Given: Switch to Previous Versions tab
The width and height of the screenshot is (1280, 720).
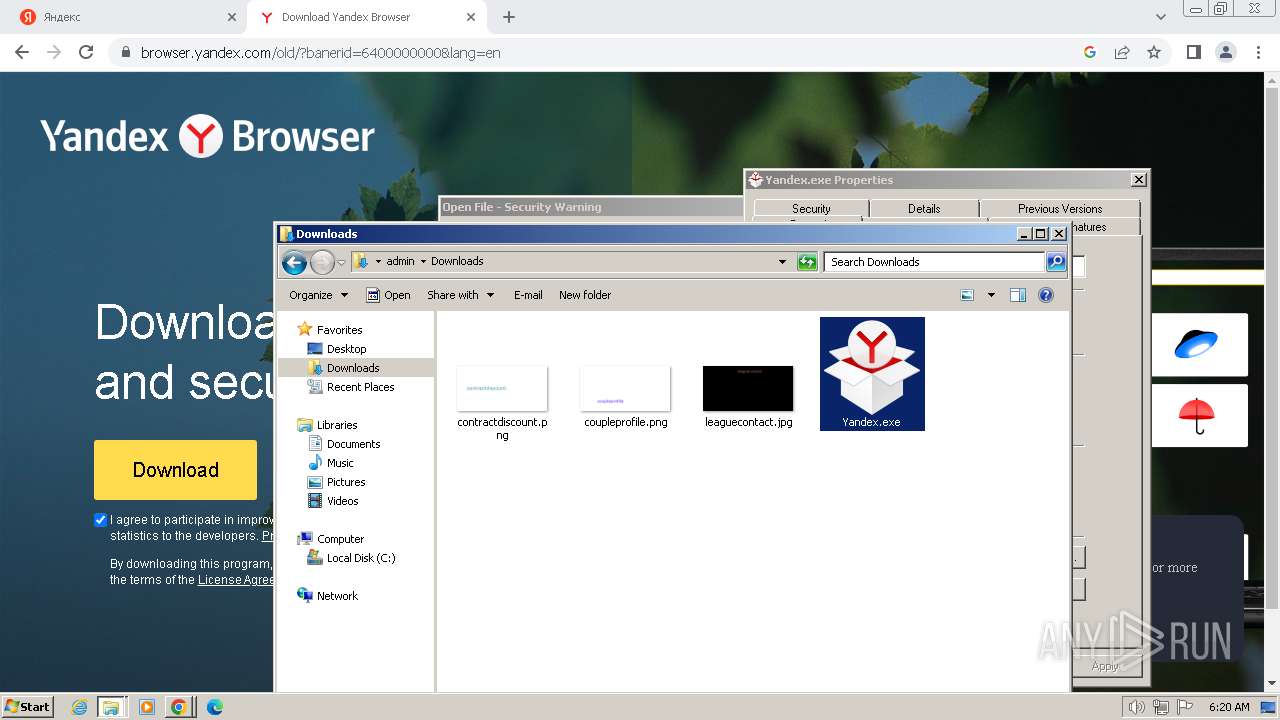Looking at the screenshot, I should pyautogui.click(x=1060, y=209).
